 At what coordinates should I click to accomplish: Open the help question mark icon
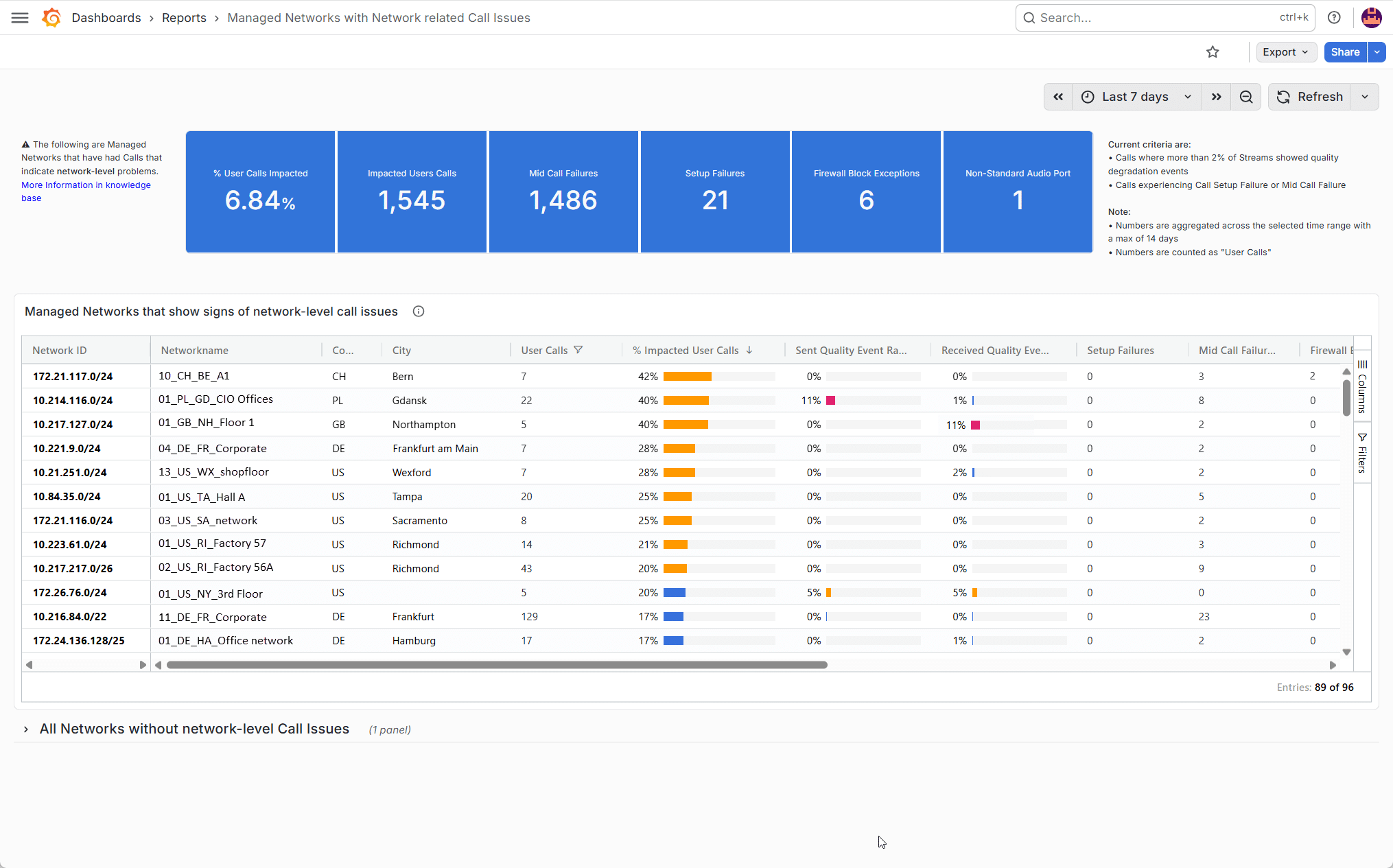(x=1334, y=18)
